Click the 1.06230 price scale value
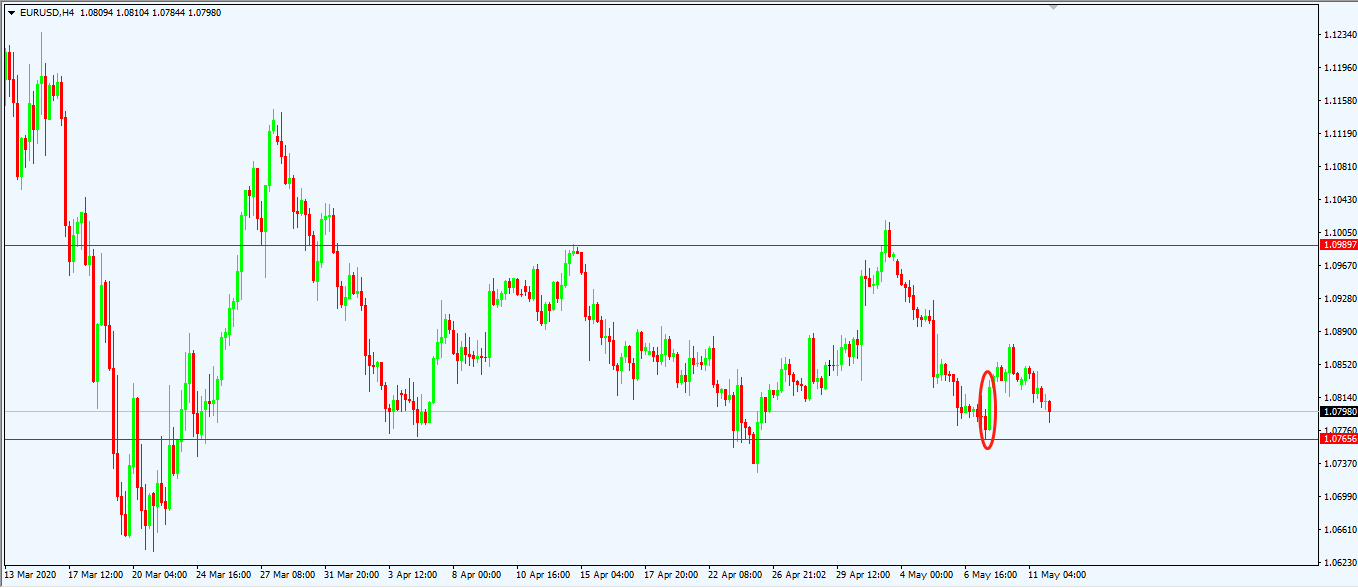The height and width of the screenshot is (588, 1358). click(x=1339, y=563)
